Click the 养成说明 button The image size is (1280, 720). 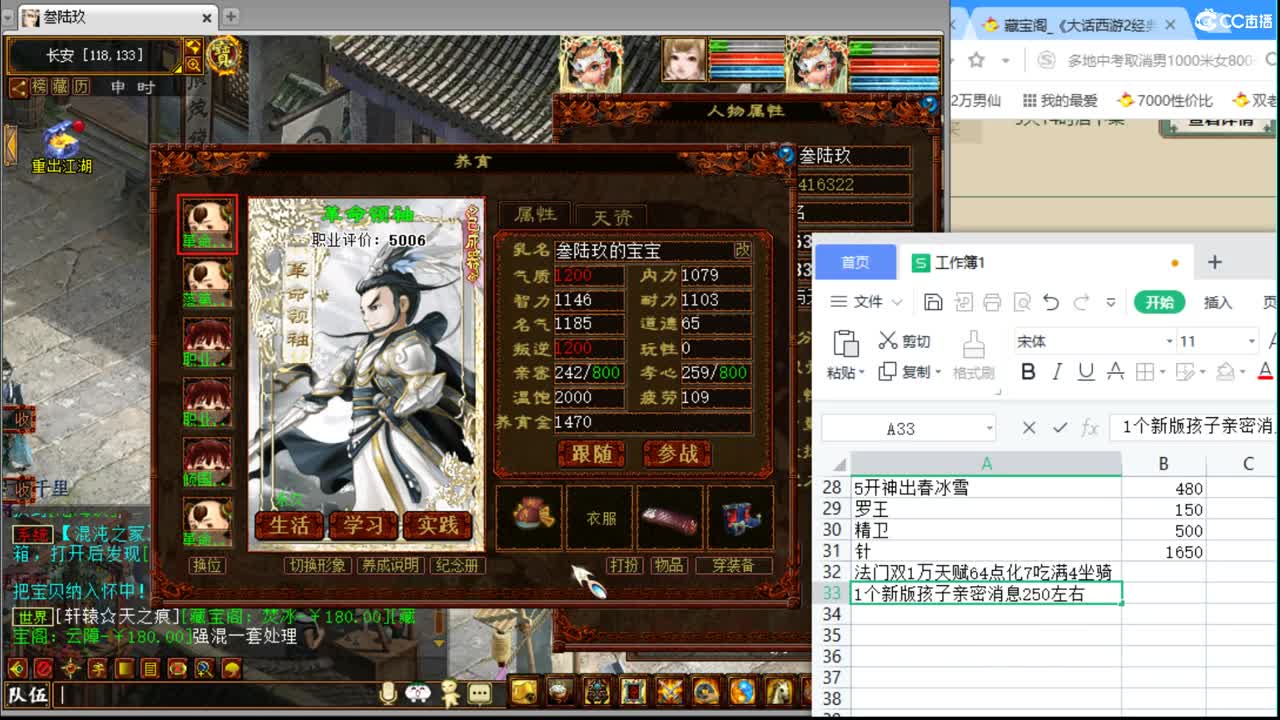pos(390,565)
